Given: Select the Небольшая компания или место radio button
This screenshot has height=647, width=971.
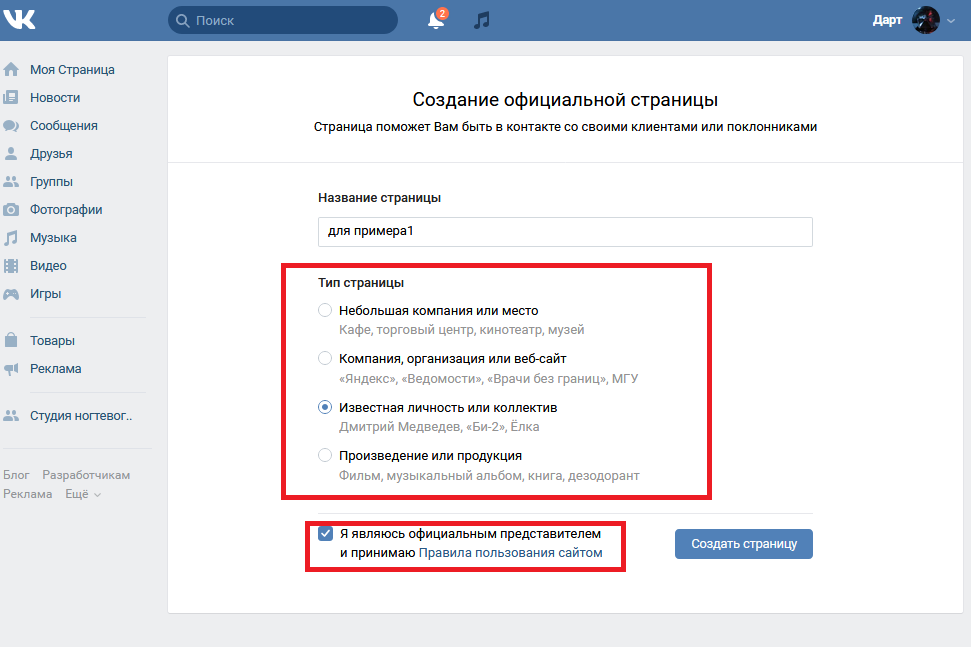Looking at the screenshot, I should [x=325, y=310].
